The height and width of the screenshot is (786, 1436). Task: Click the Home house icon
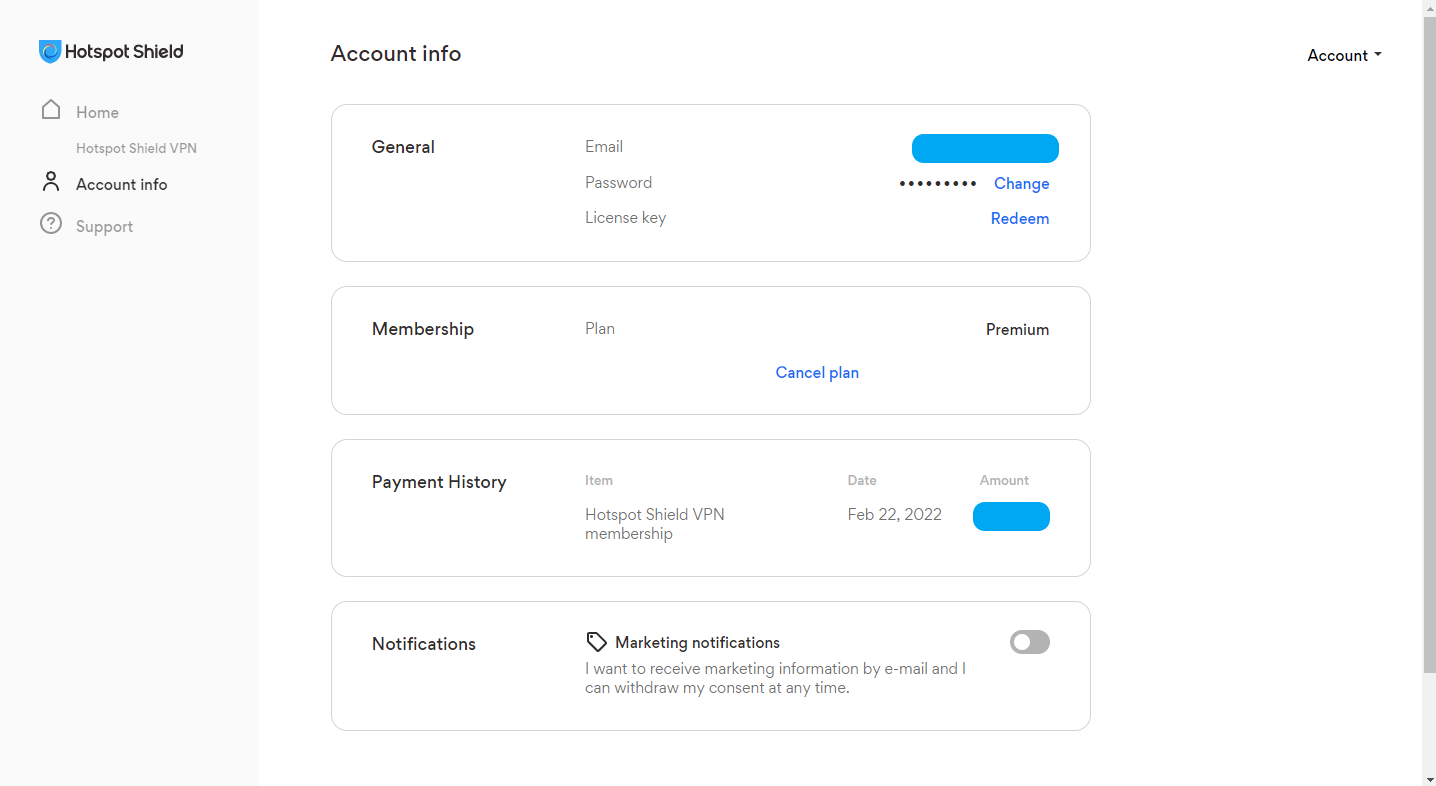51,110
